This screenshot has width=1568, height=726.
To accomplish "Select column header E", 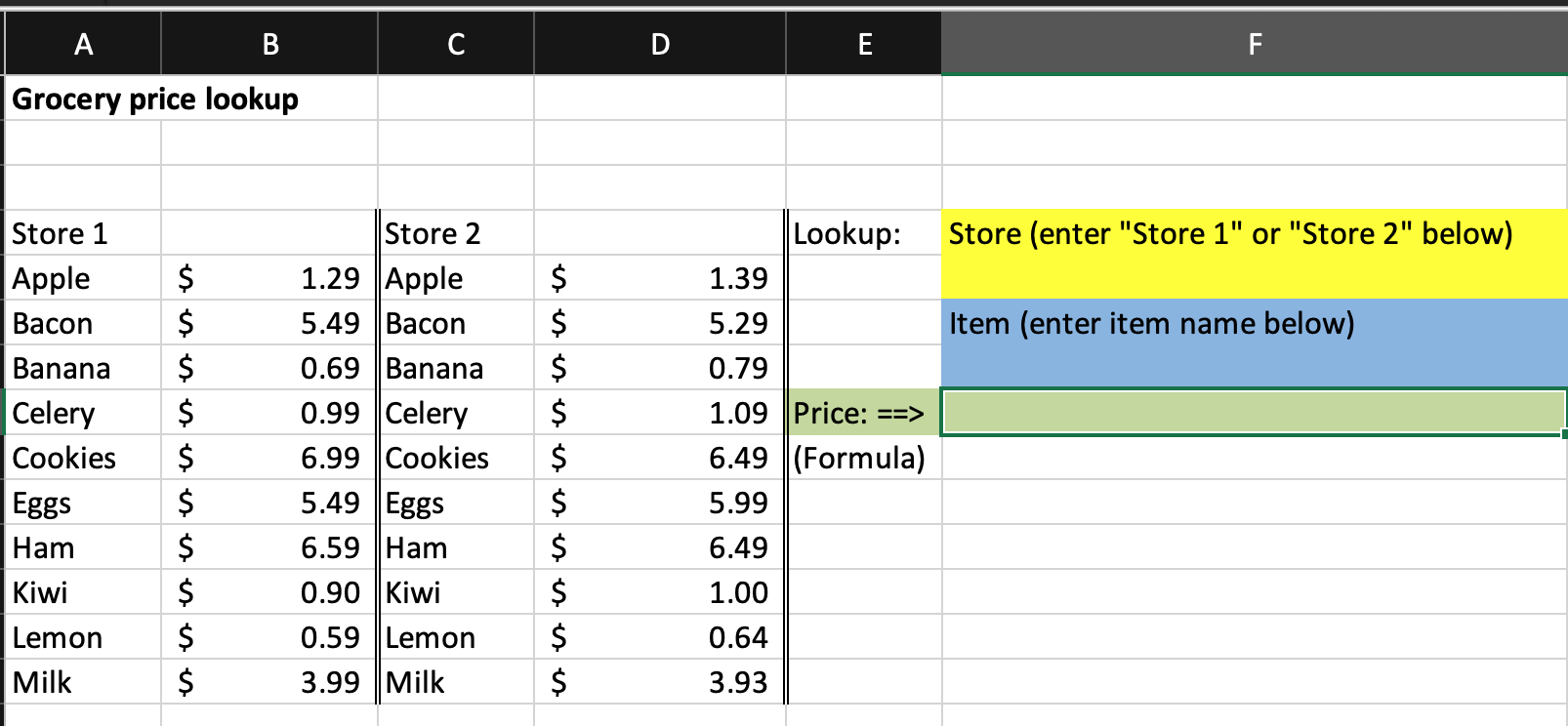I will 863,43.
